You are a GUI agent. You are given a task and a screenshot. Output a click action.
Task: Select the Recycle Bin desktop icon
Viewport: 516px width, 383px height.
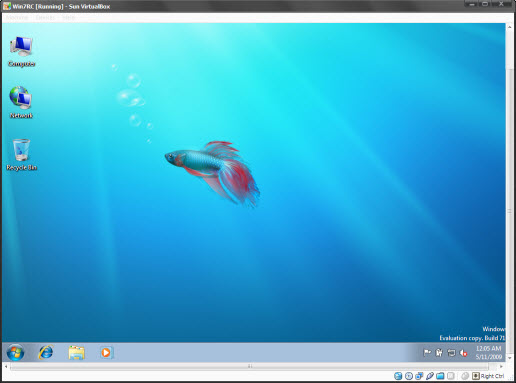click(x=21, y=155)
